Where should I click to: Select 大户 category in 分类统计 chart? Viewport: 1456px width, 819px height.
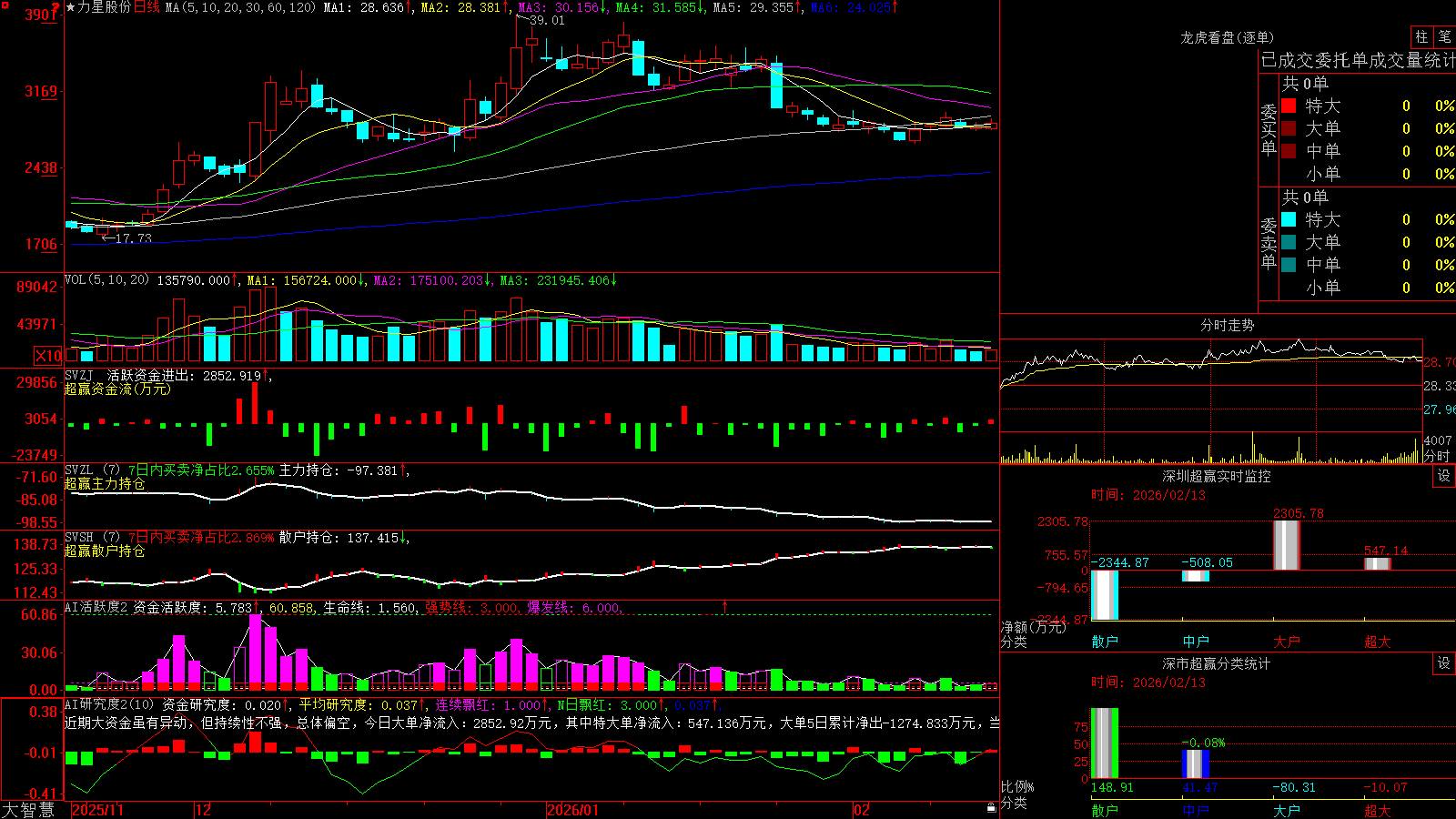[1287, 810]
